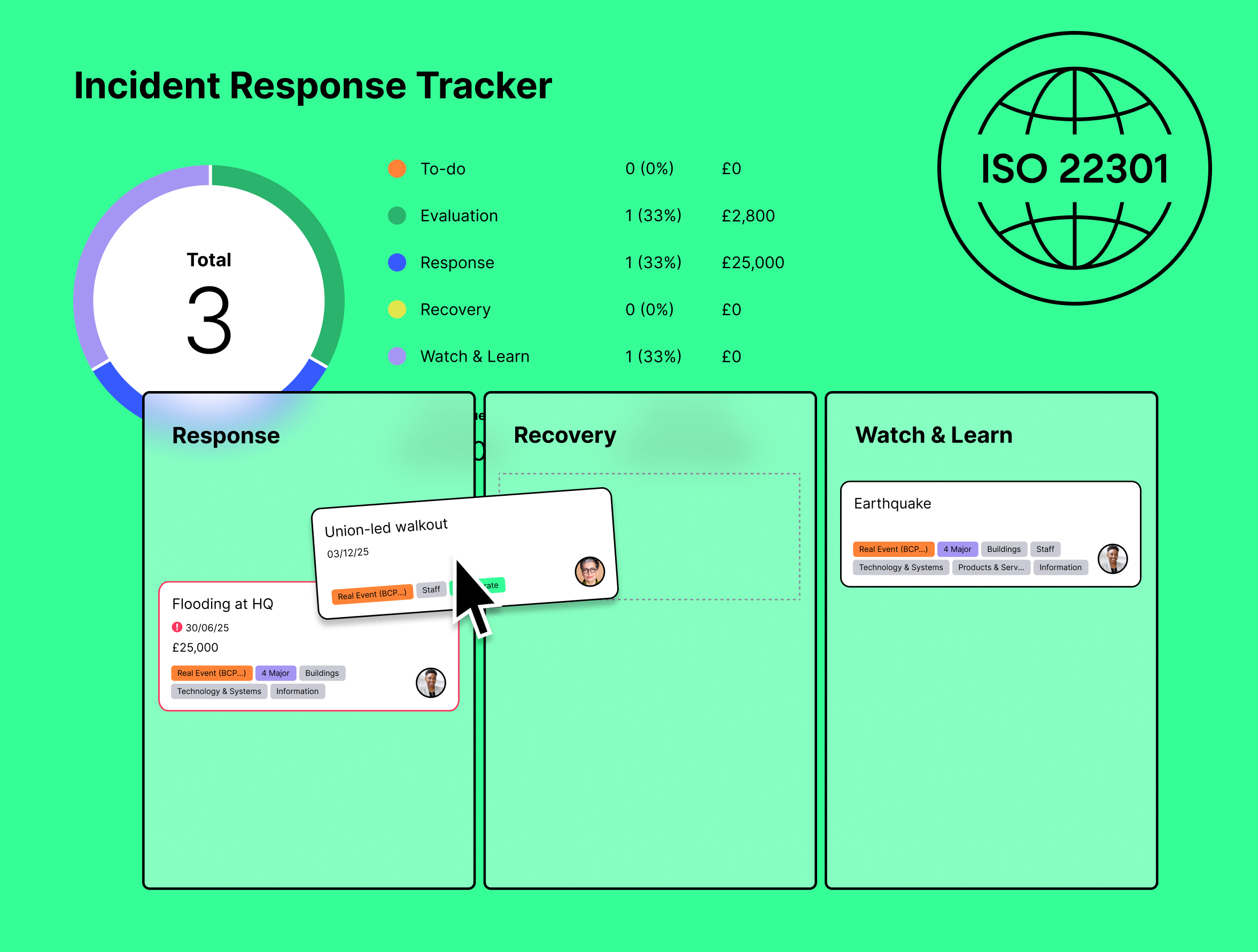Click the green Evaluation legend dot
Image resolution: width=1258 pixels, height=952 pixels.
pos(397,215)
